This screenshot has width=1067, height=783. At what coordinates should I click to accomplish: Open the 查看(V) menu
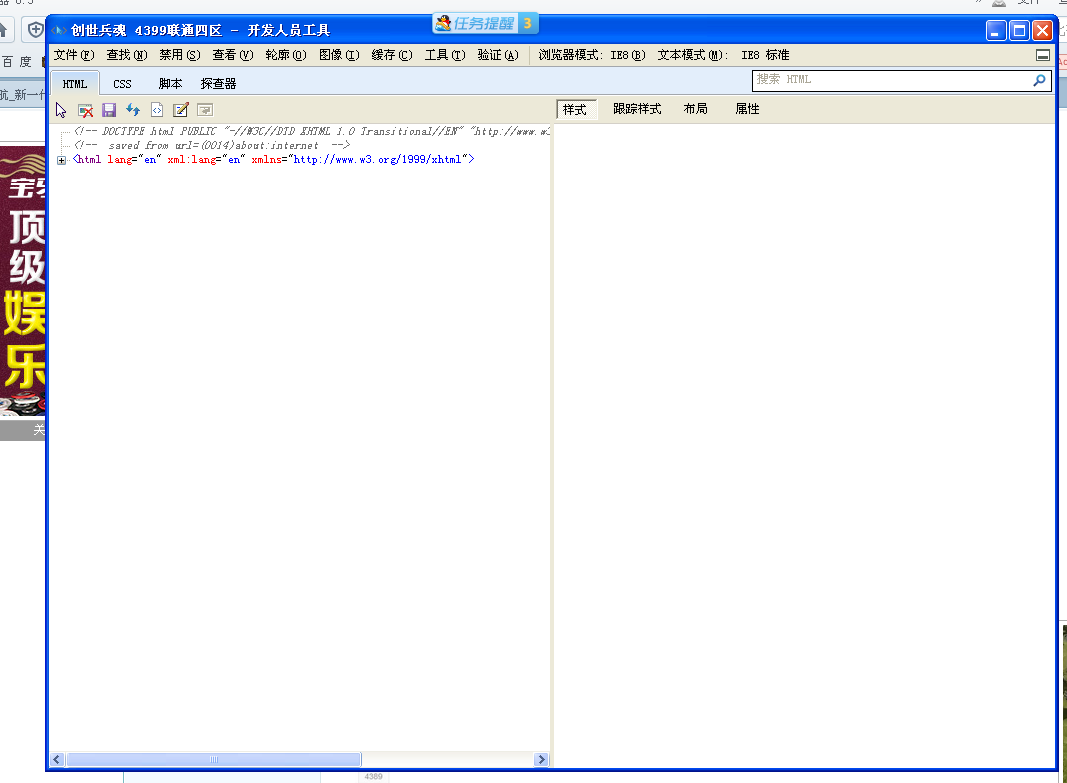(x=233, y=55)
